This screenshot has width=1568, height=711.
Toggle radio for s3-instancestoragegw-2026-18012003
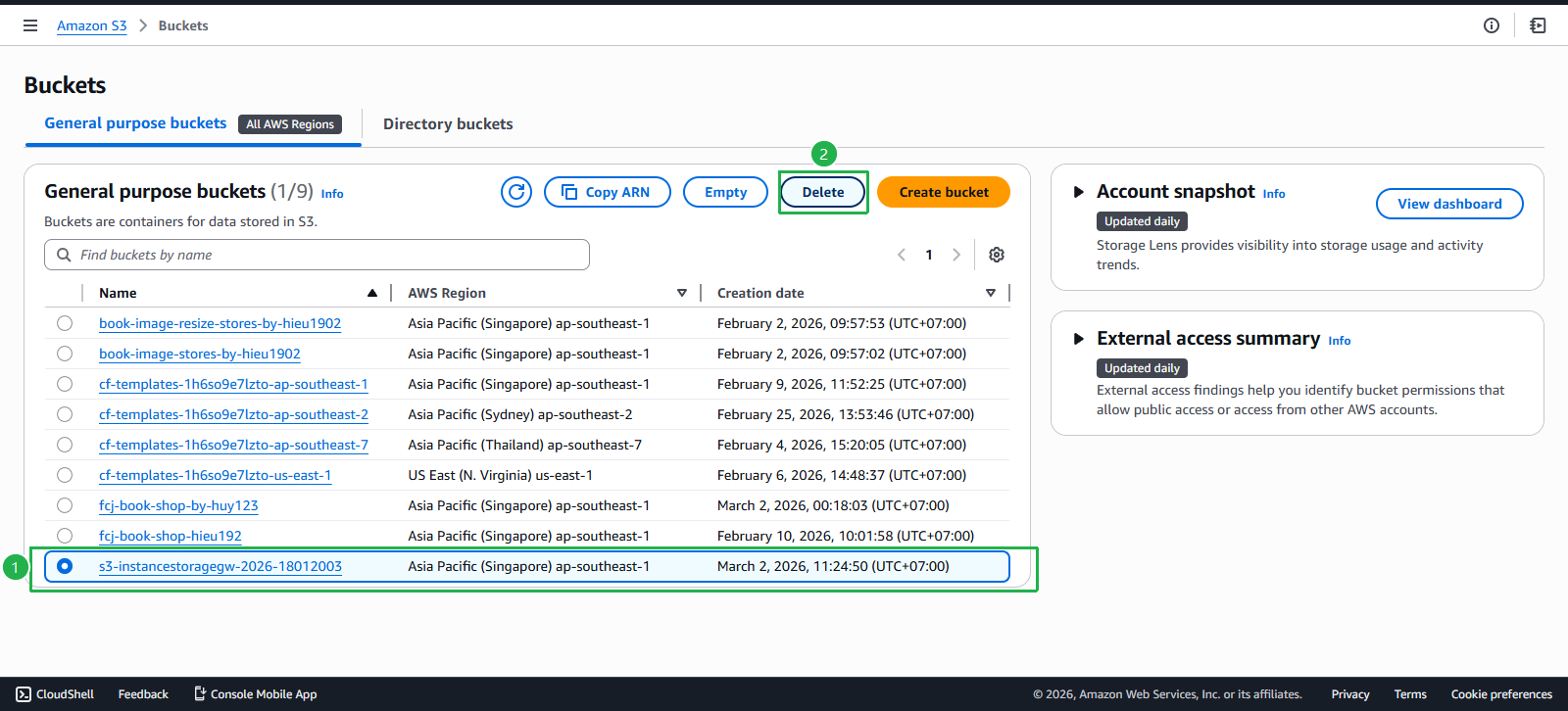point(65,566)
